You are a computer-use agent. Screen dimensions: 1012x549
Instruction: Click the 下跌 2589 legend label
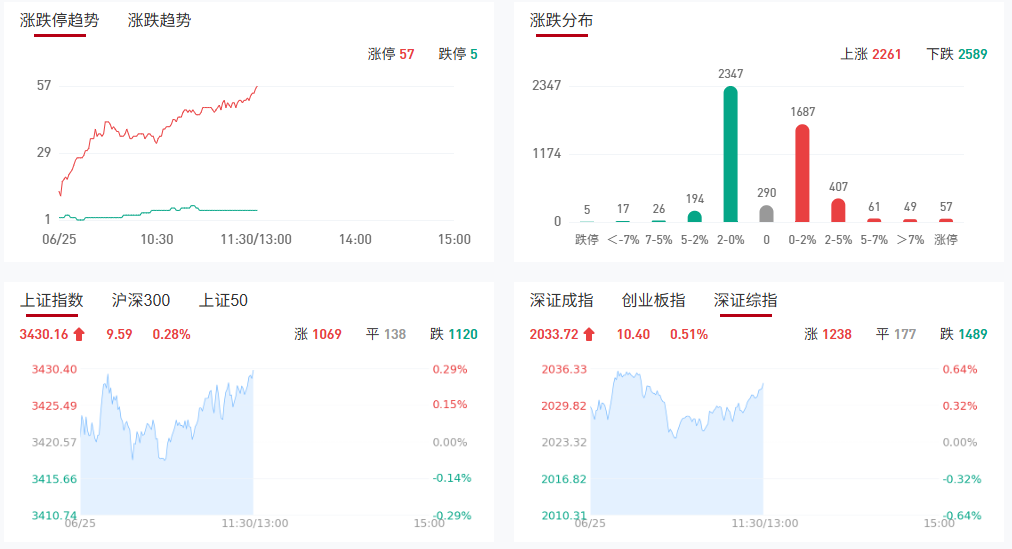tap(957, 54)
